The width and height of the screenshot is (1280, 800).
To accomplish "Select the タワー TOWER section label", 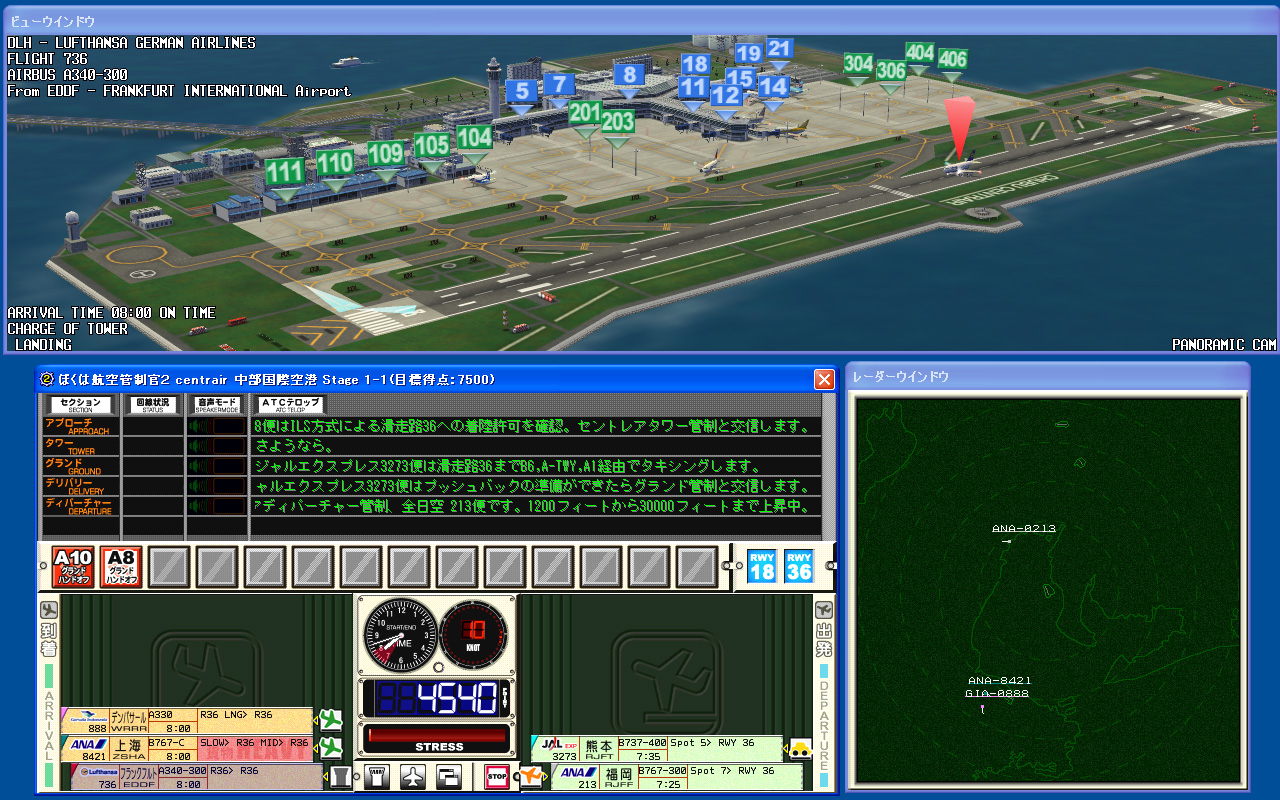I will [x=81, y=446].
